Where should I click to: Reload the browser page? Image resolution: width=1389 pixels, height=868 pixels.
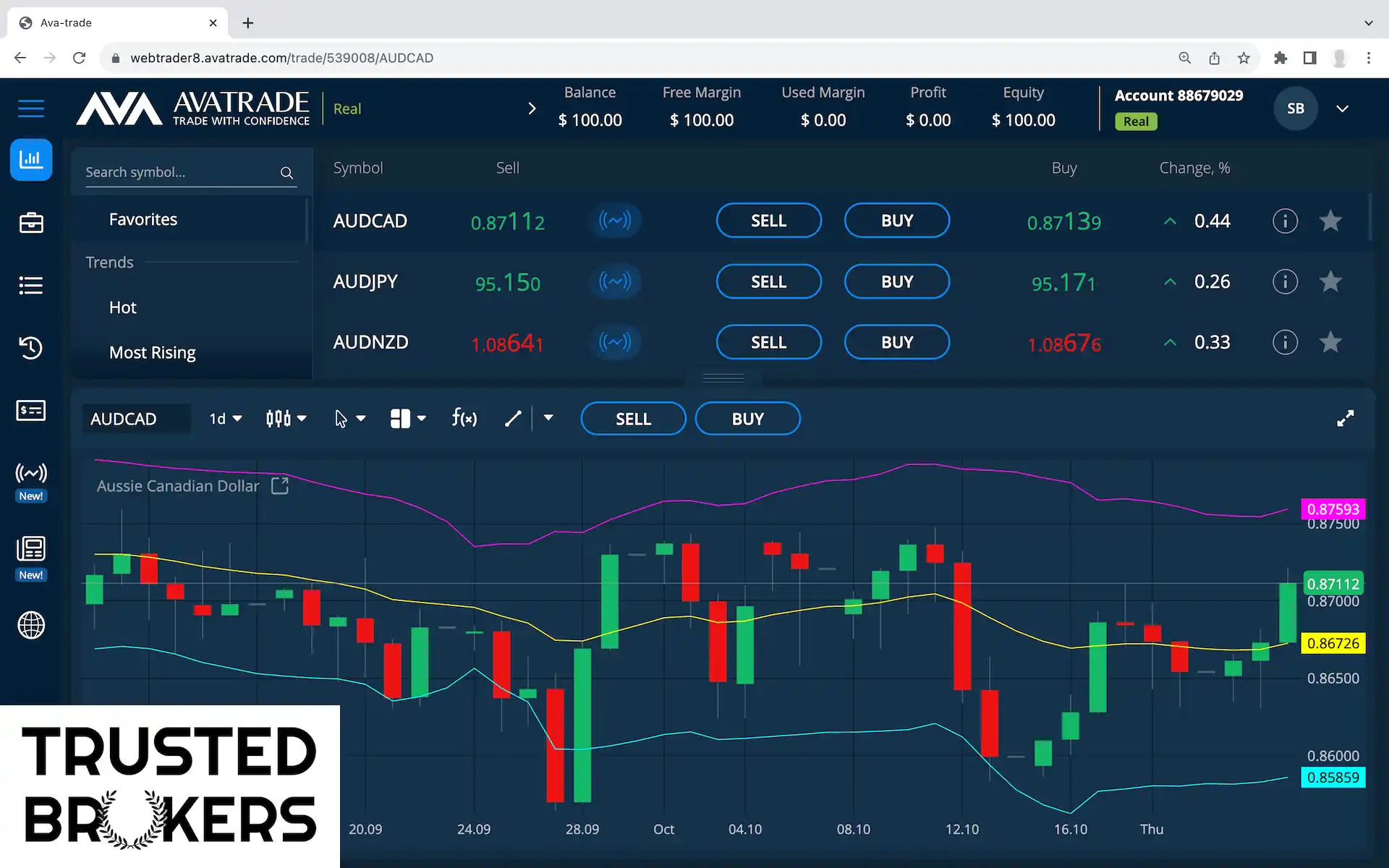point(80,58)
